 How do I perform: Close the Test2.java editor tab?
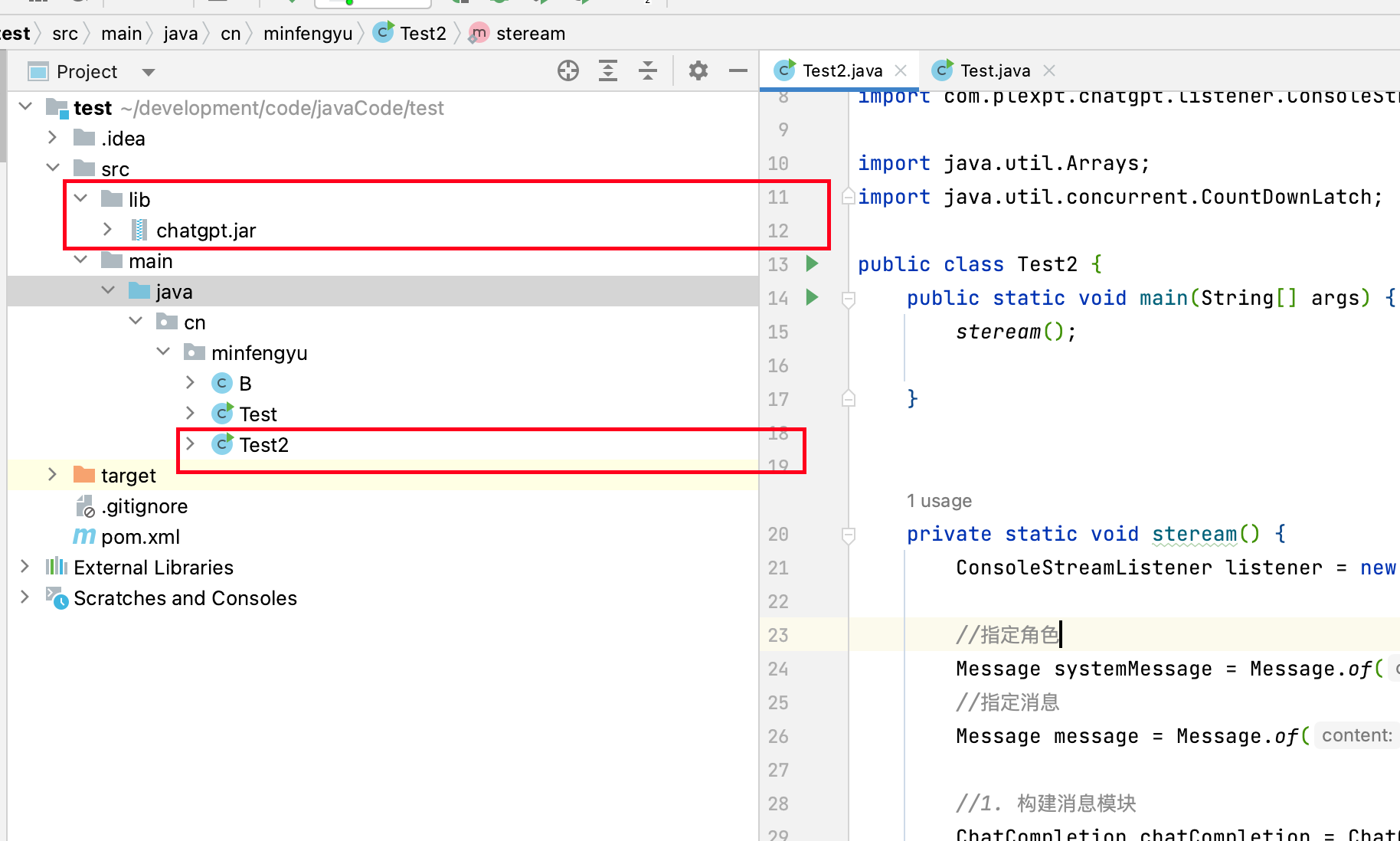tap(901, 70)
